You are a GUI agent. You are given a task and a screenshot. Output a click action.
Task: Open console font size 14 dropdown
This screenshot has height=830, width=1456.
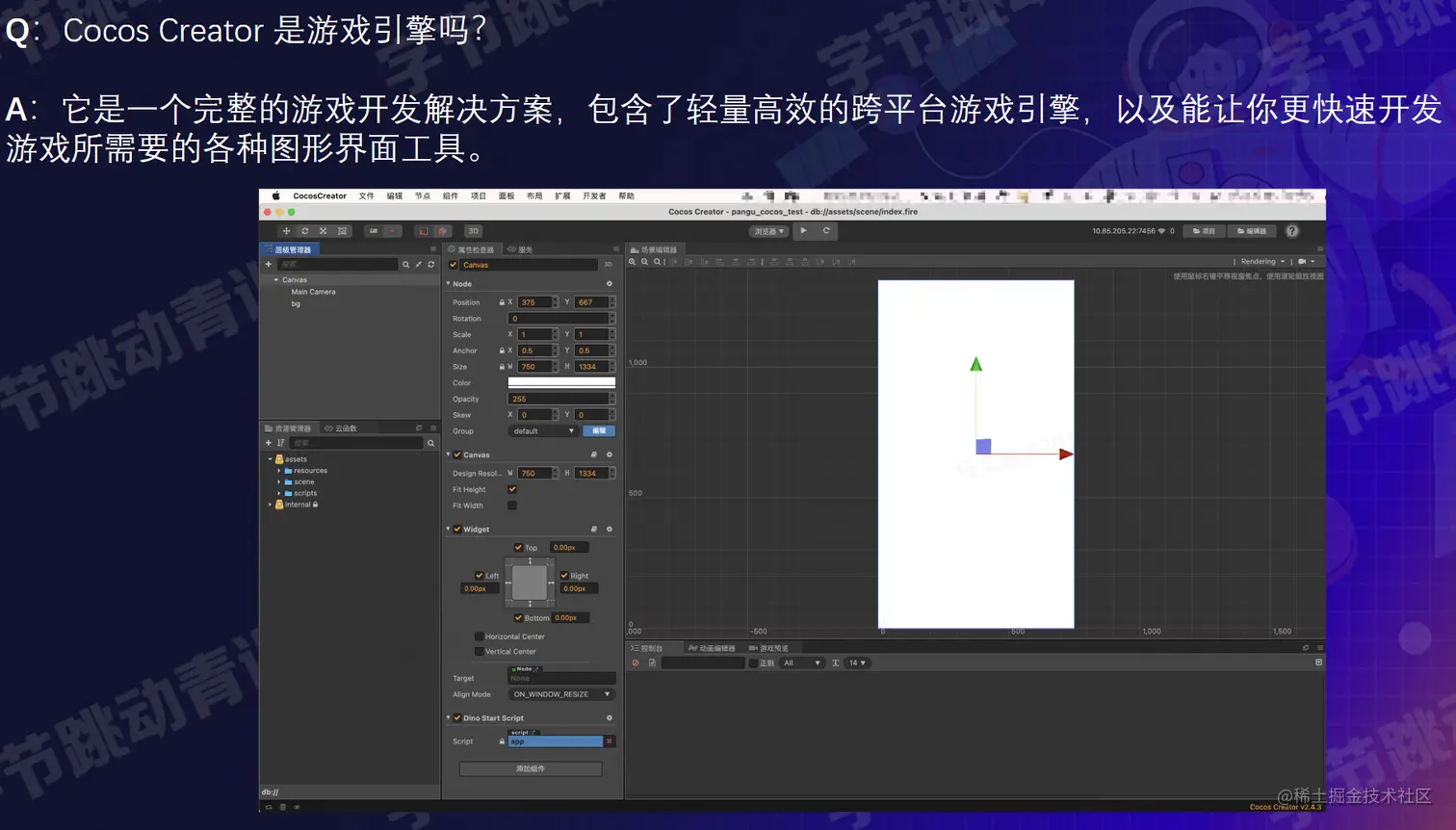point(857,662)
